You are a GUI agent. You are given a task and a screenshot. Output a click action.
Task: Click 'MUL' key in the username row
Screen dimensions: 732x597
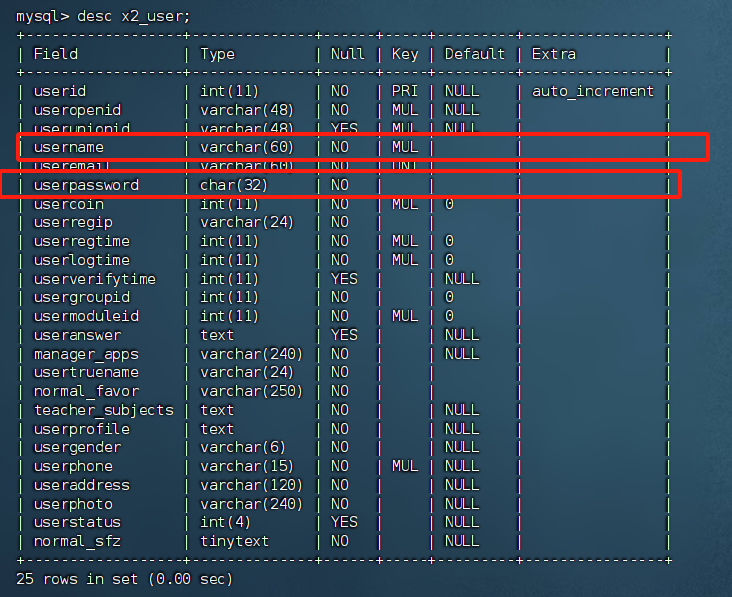point(404,147)
